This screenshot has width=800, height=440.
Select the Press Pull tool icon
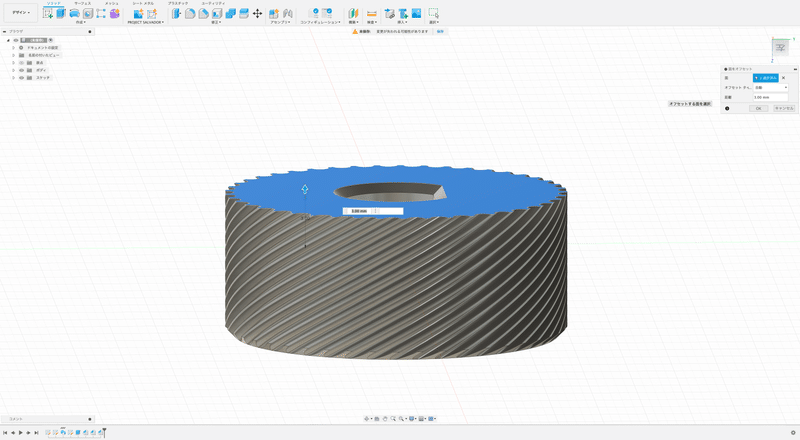click(177, 14)
